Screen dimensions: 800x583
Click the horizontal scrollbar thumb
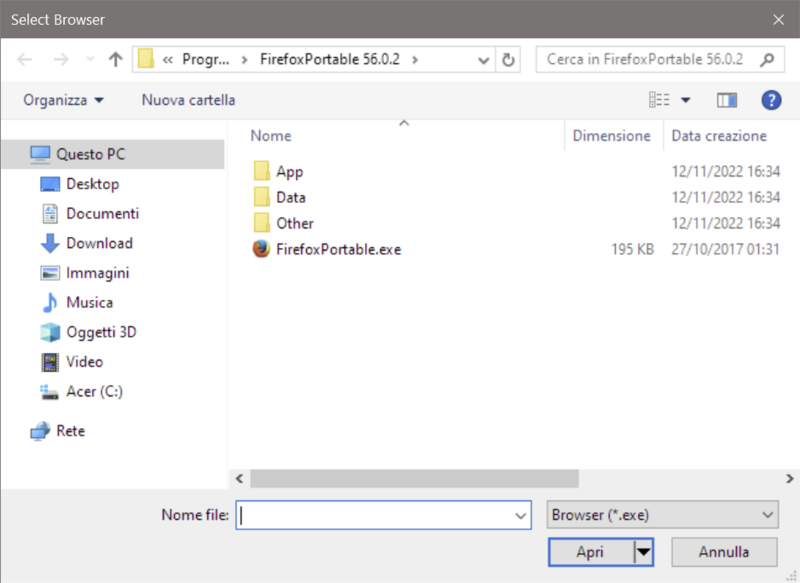(414, 478)
